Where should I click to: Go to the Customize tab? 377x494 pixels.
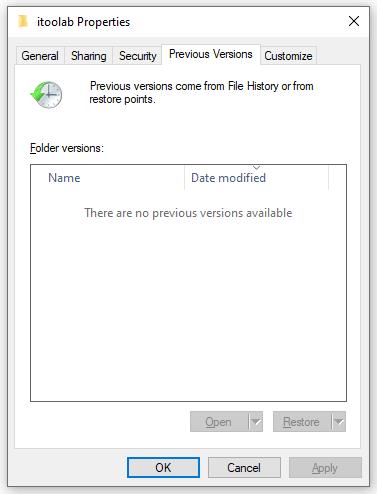tap(288, 56)
